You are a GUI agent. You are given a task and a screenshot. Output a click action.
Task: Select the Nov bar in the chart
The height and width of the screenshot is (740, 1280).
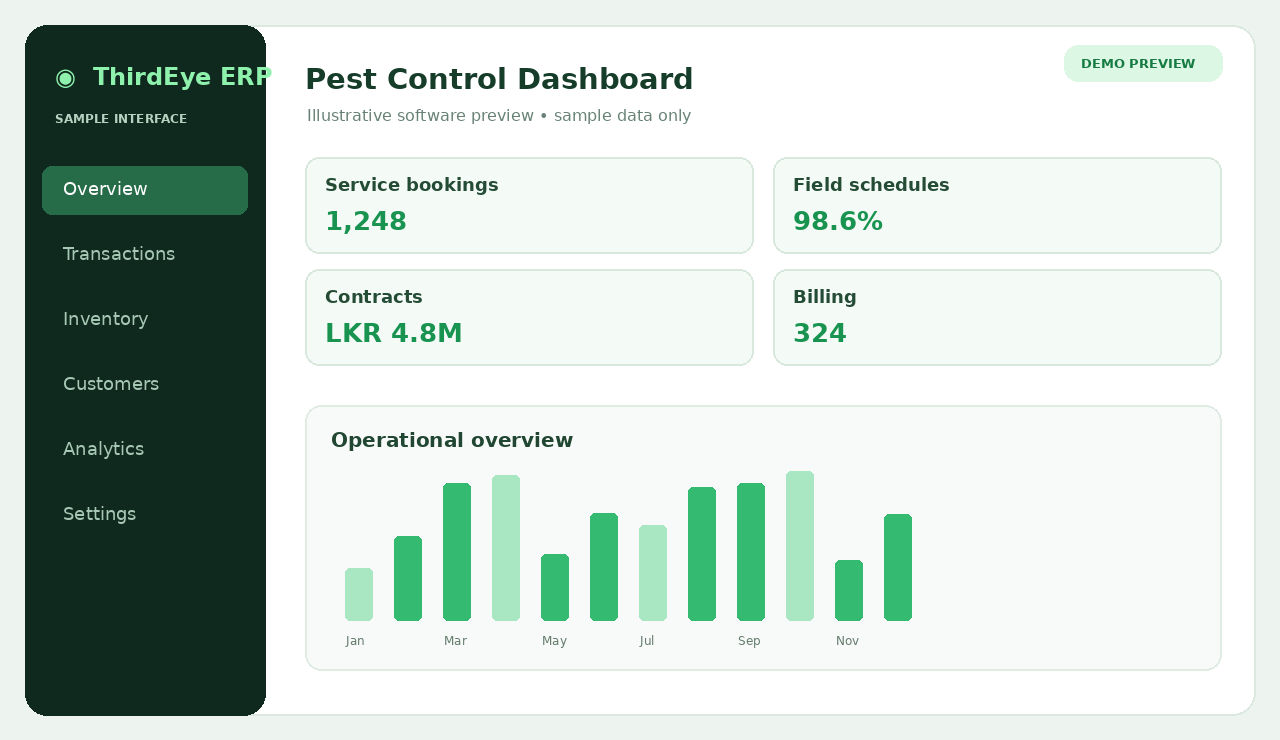[849, 590]
